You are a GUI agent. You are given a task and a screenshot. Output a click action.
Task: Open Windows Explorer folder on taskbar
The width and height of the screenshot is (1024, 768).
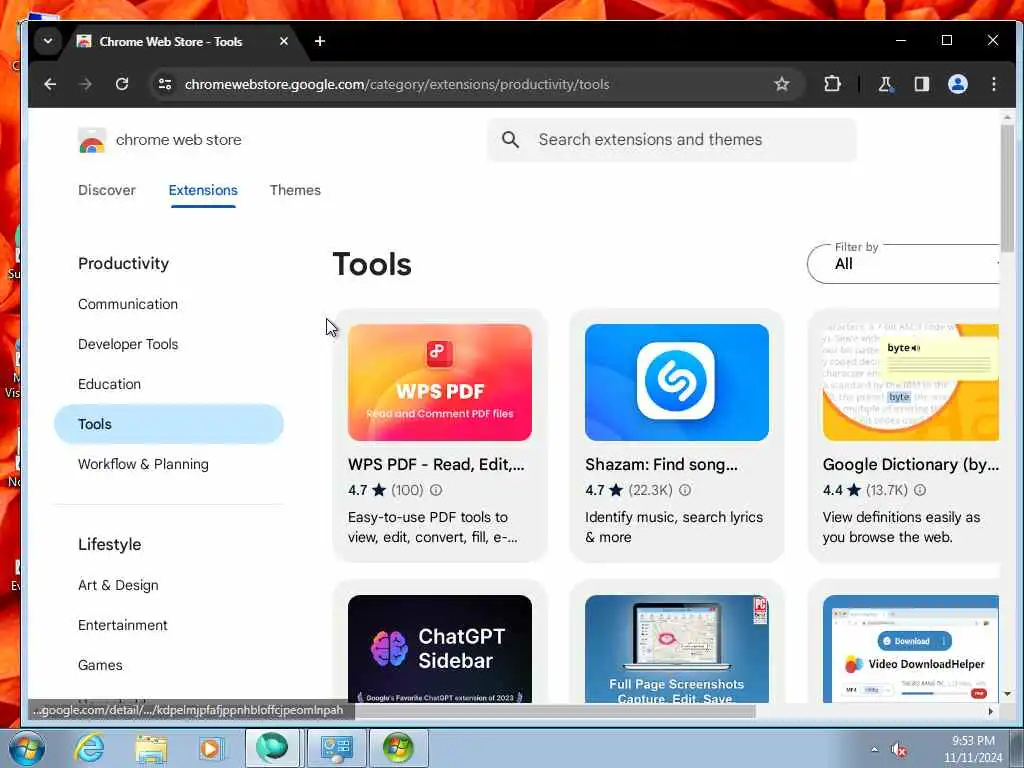(152, 748)
